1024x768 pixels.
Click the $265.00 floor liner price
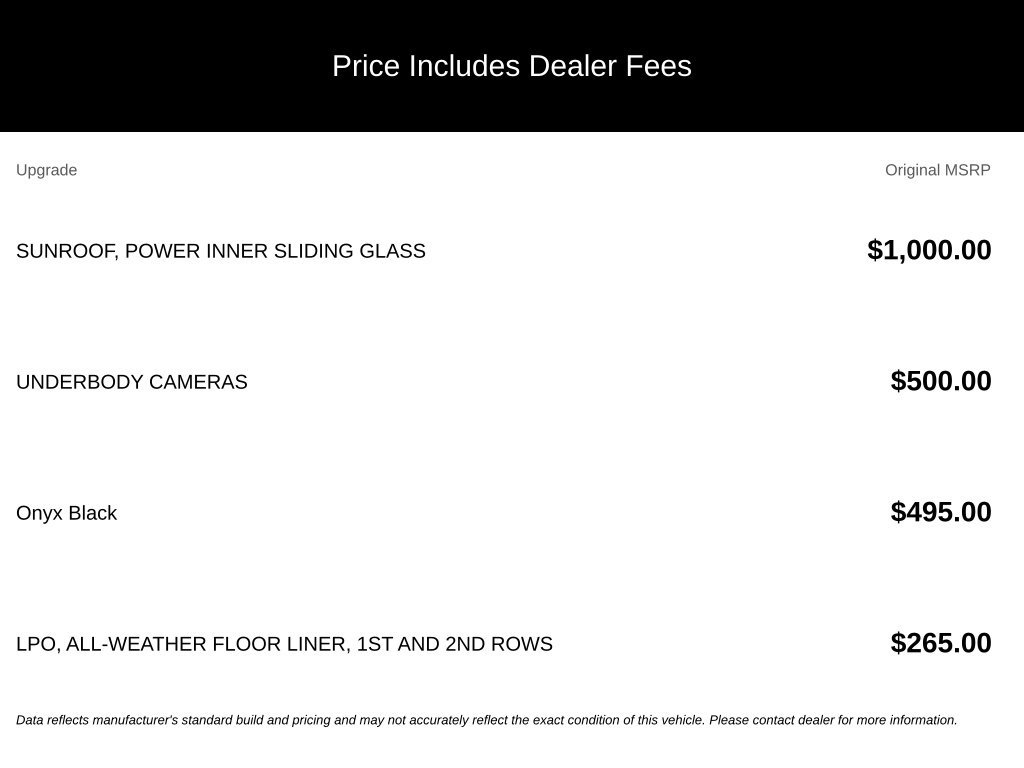click(x=941, y=643)
